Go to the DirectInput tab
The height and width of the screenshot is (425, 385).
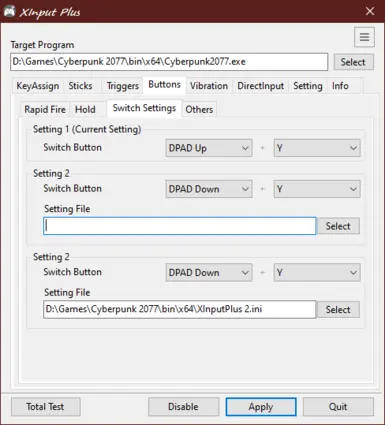click(261, 86)
